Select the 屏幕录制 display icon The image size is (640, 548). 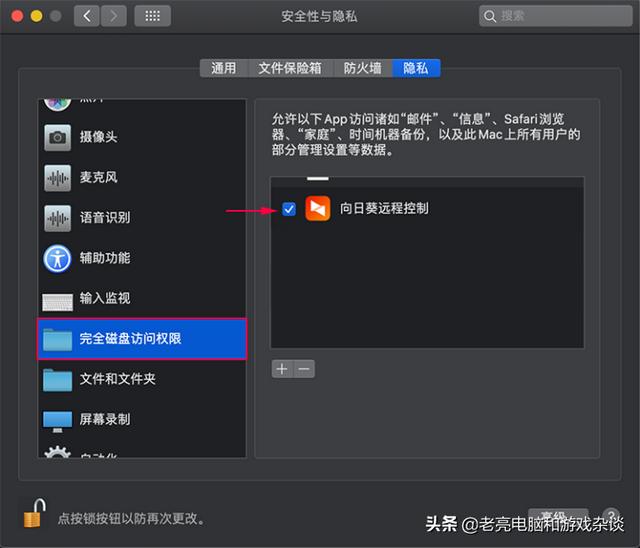[58, 421]
